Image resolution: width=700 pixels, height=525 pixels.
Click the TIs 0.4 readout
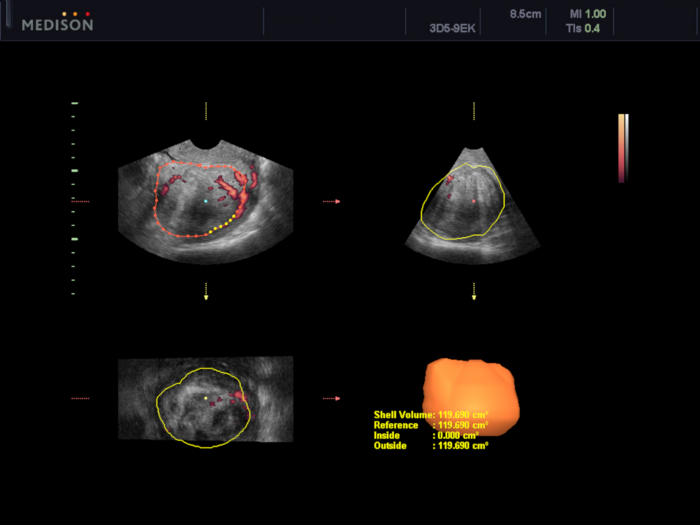tap(583, 29)
